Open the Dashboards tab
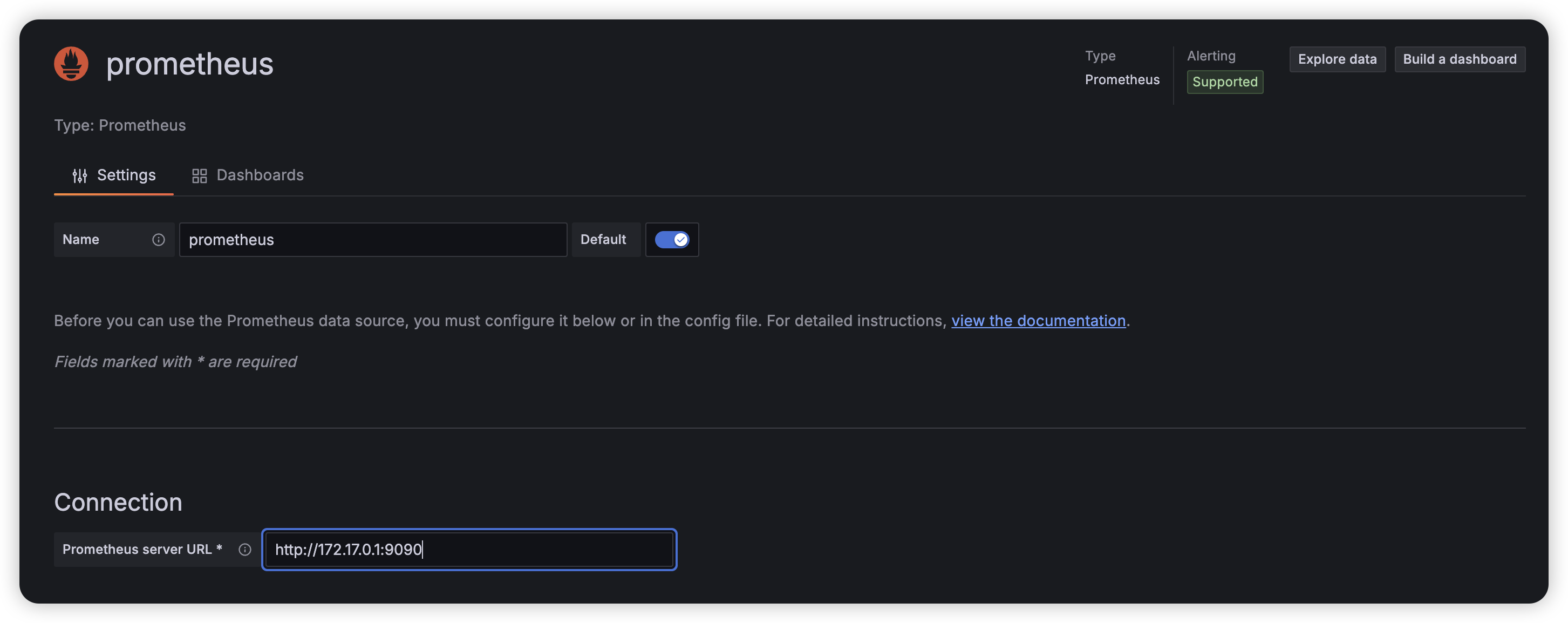This screenshot has width=1568, height=623. [248, 175]
